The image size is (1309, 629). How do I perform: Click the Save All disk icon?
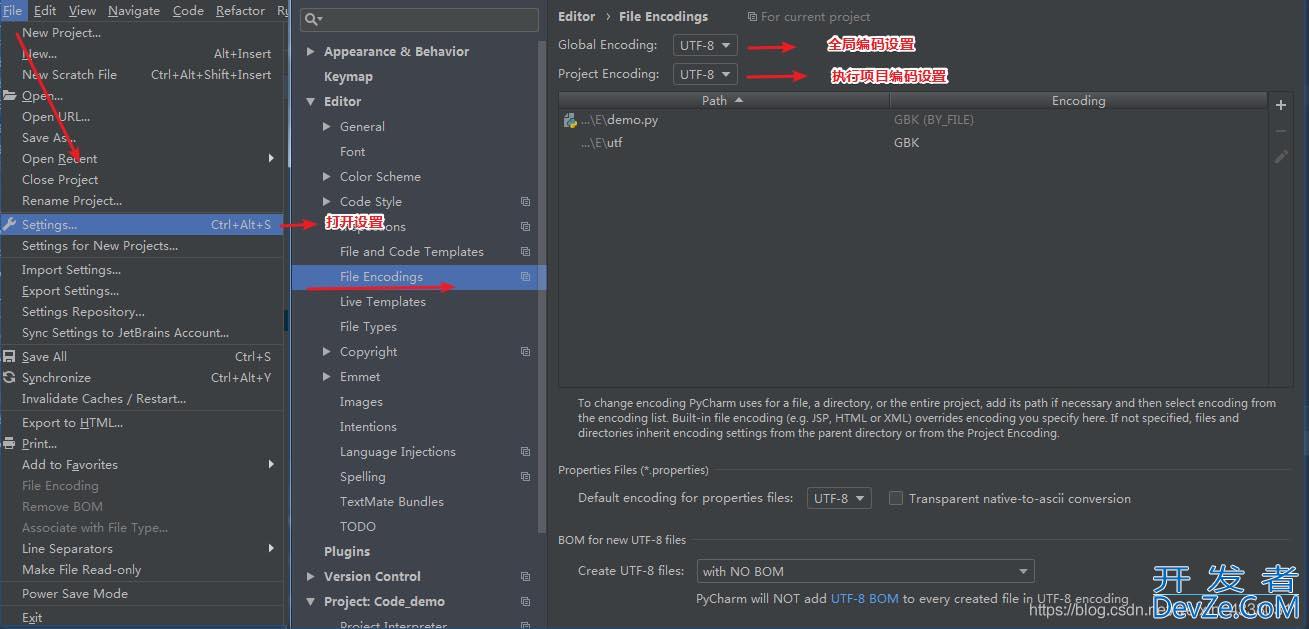coord(10,357)
